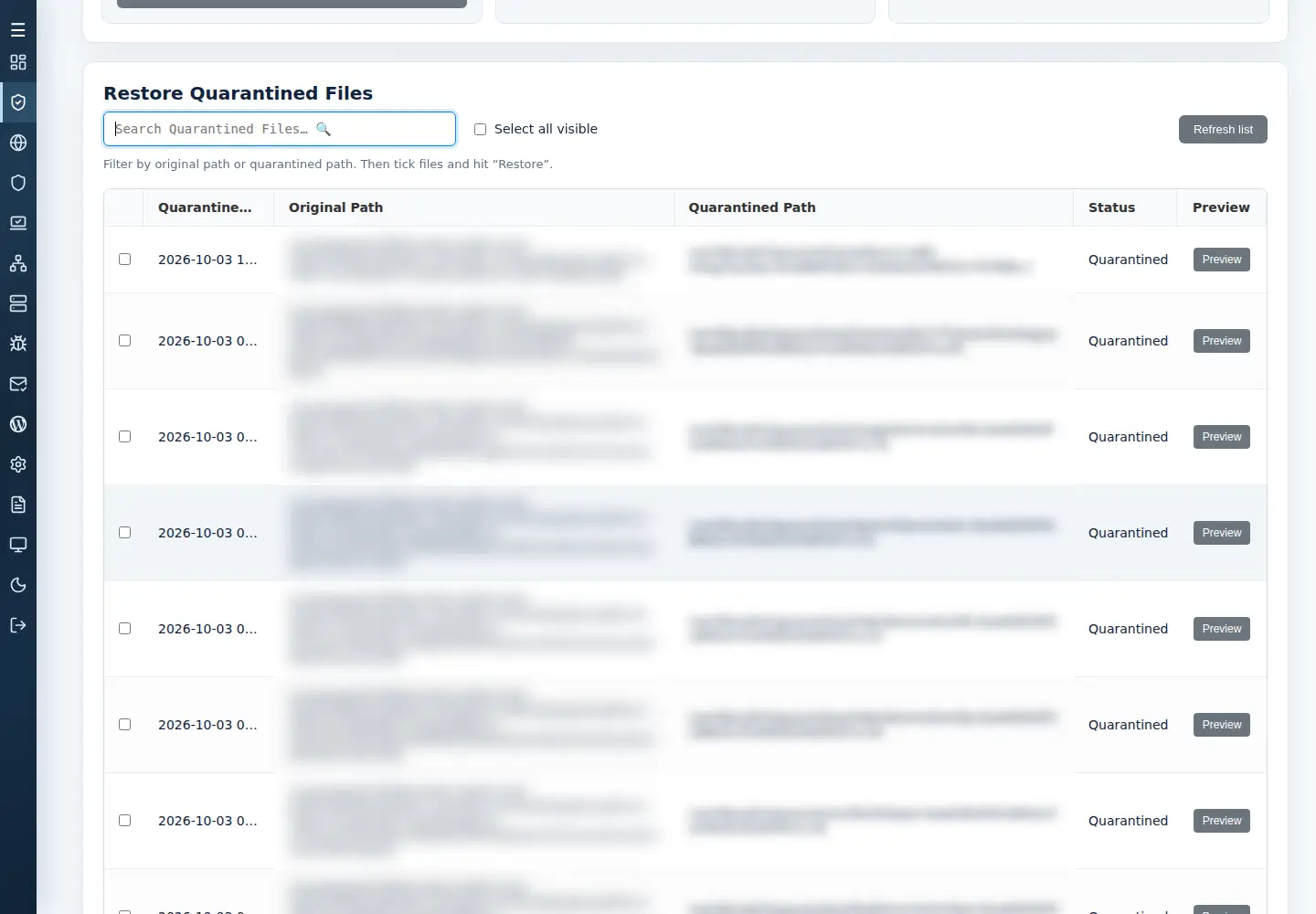Screen dimensions: 1316x914
Task: Open the document file icon
Action: click(x=18, y=505)
